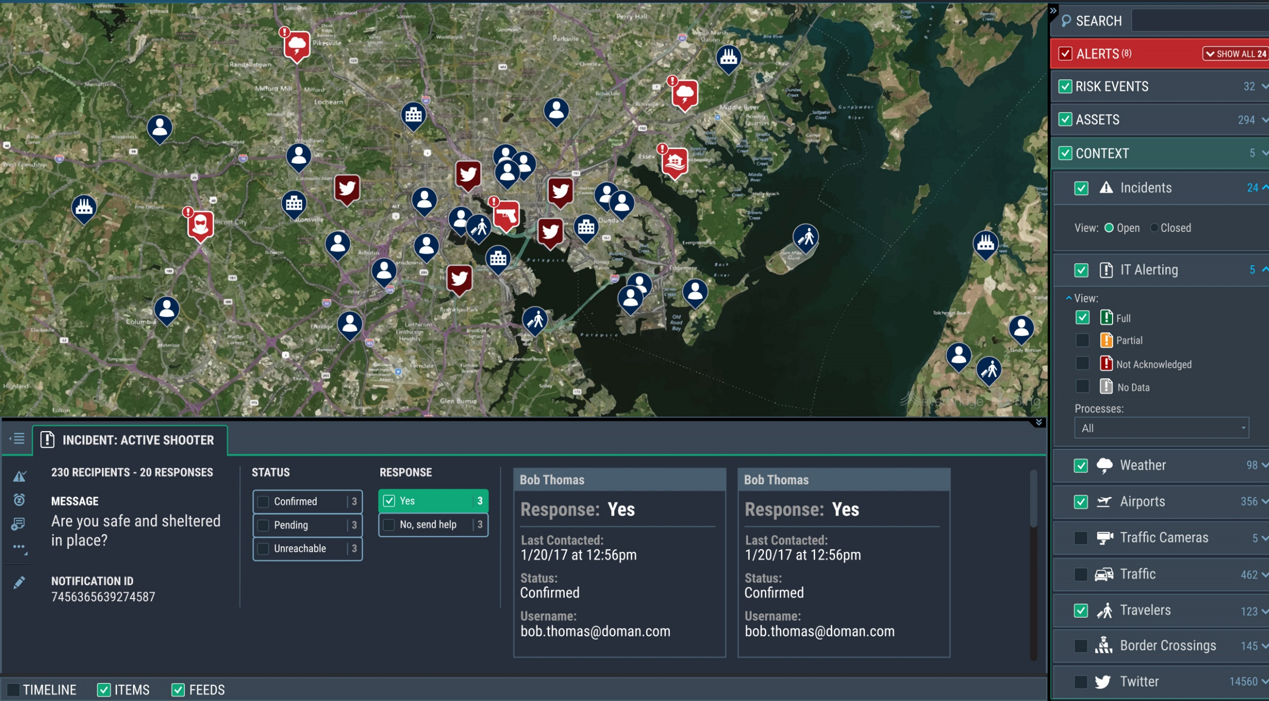Click the Show All 24 alerts button
The height and width of the screenshot is (701, 1269).
1235,54
